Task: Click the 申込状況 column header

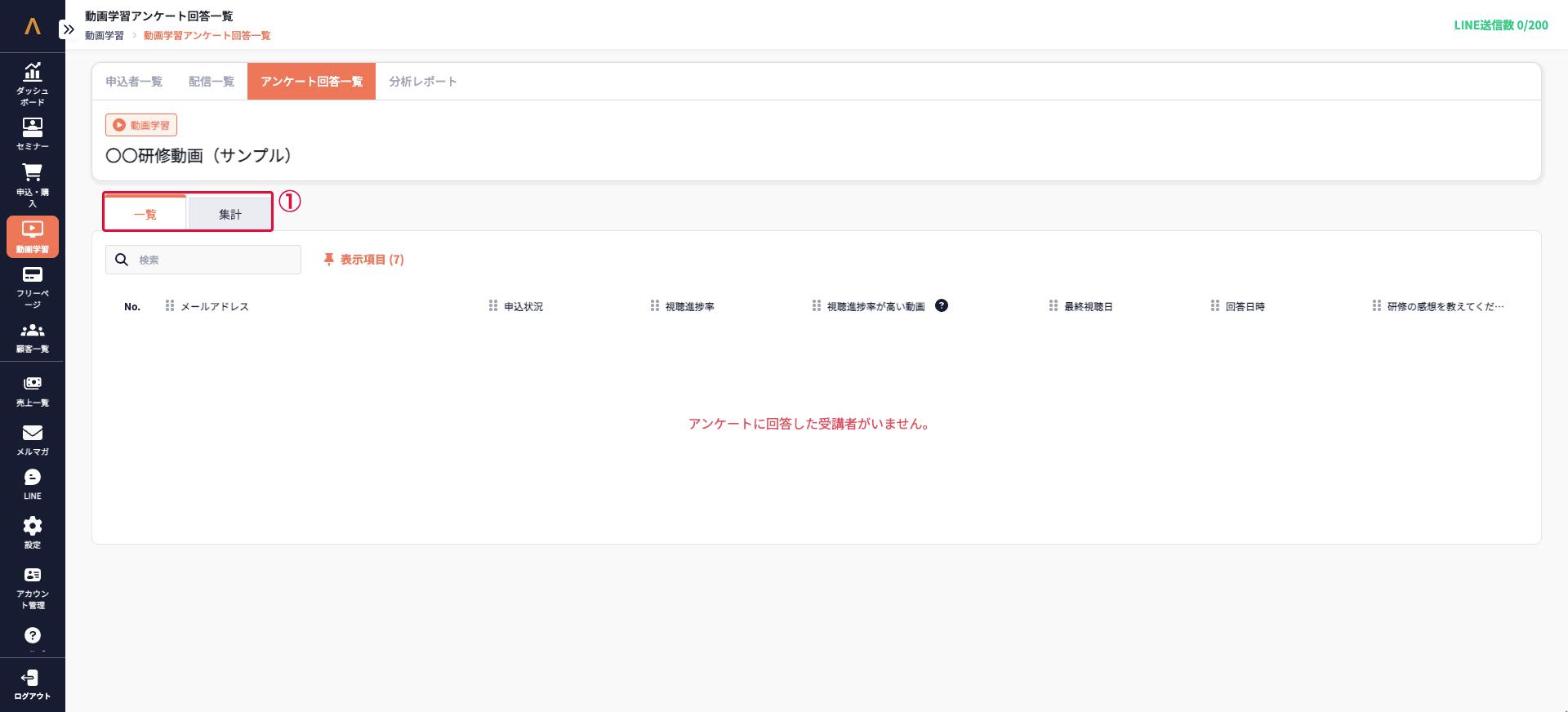Action: click(x=523, y=307)
